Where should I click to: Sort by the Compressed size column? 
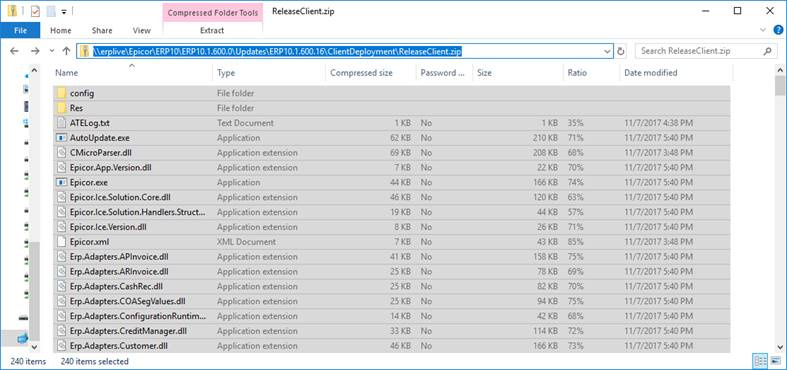pyautogui.click(x=361, y=73)
